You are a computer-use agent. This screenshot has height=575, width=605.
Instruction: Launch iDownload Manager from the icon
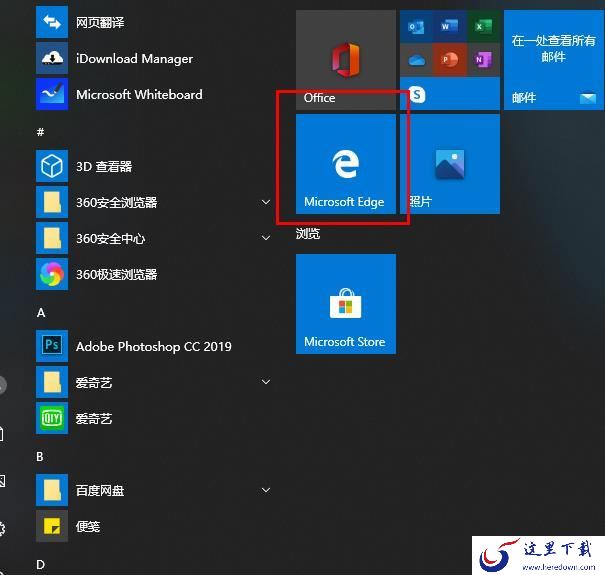[x=52, y=58]
